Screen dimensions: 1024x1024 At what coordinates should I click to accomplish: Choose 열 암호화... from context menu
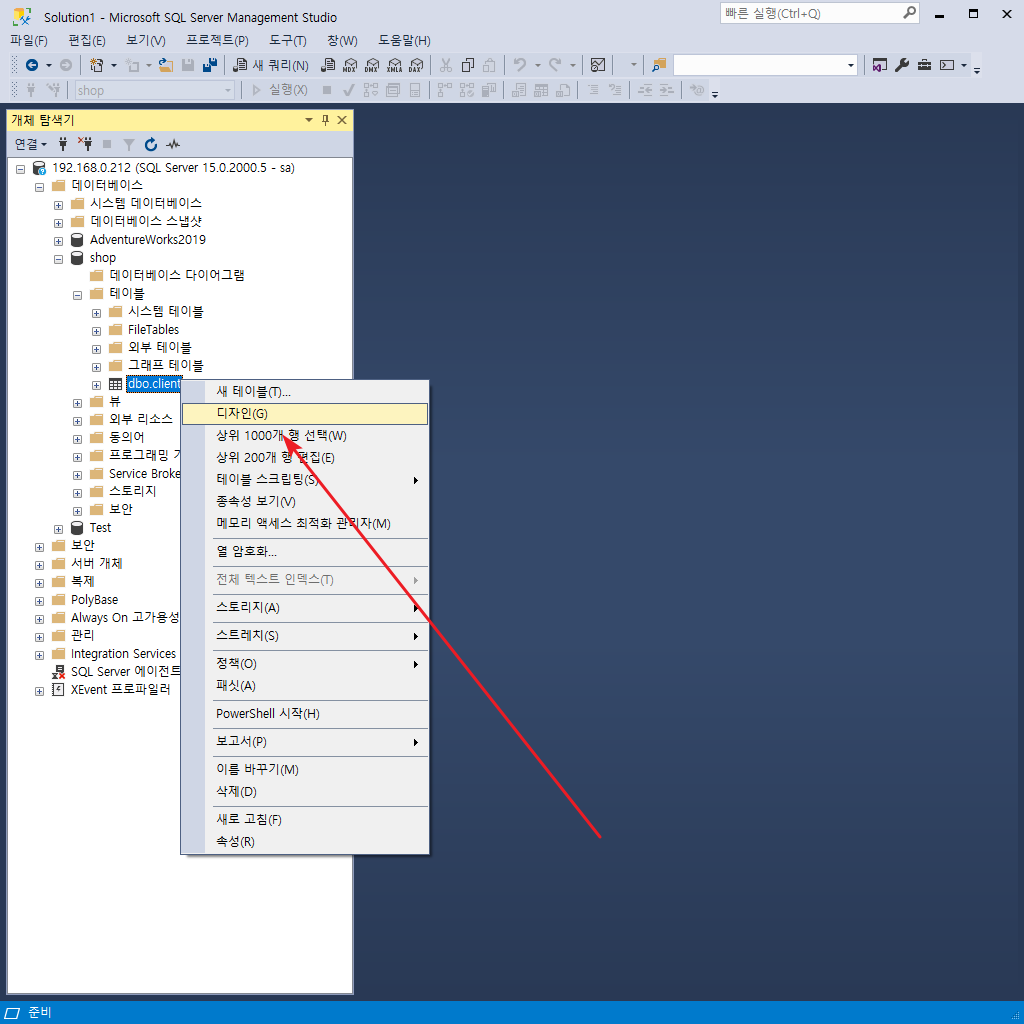[305, 552]
